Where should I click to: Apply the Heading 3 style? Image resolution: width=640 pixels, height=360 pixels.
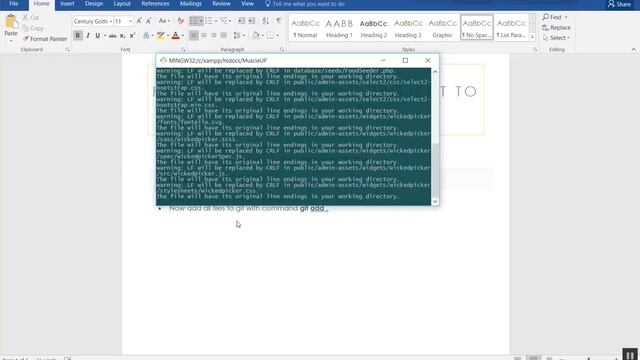point(408,28)
